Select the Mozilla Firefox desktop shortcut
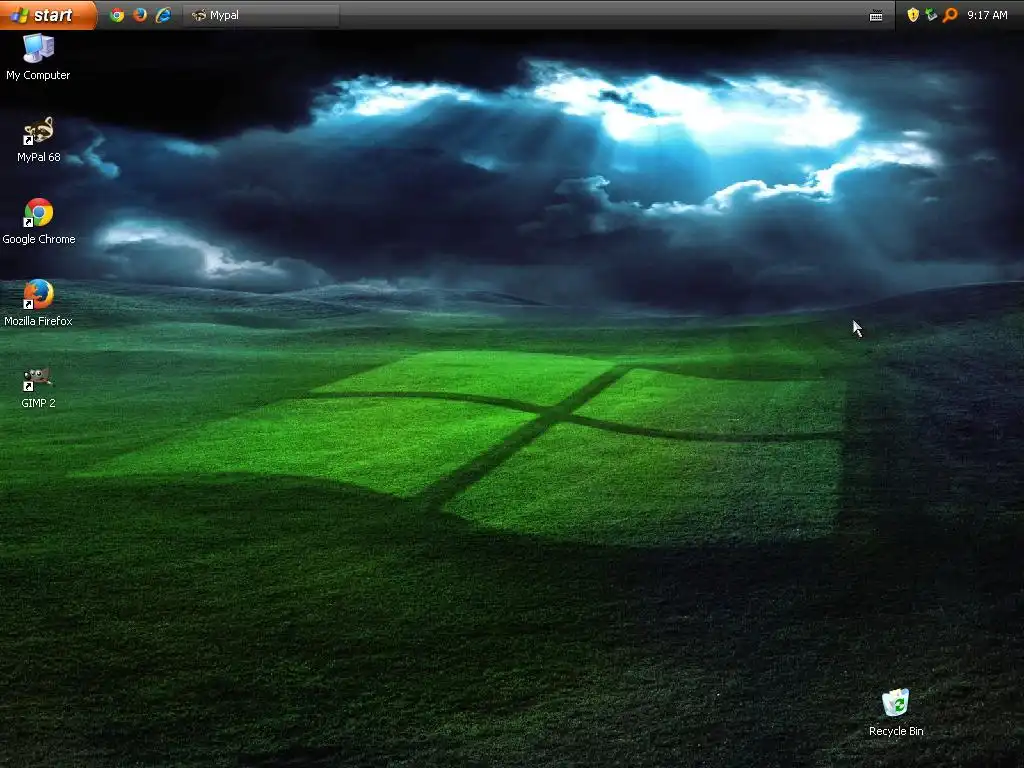Viewport: 1024px width, 768px height. pos(38,304)
